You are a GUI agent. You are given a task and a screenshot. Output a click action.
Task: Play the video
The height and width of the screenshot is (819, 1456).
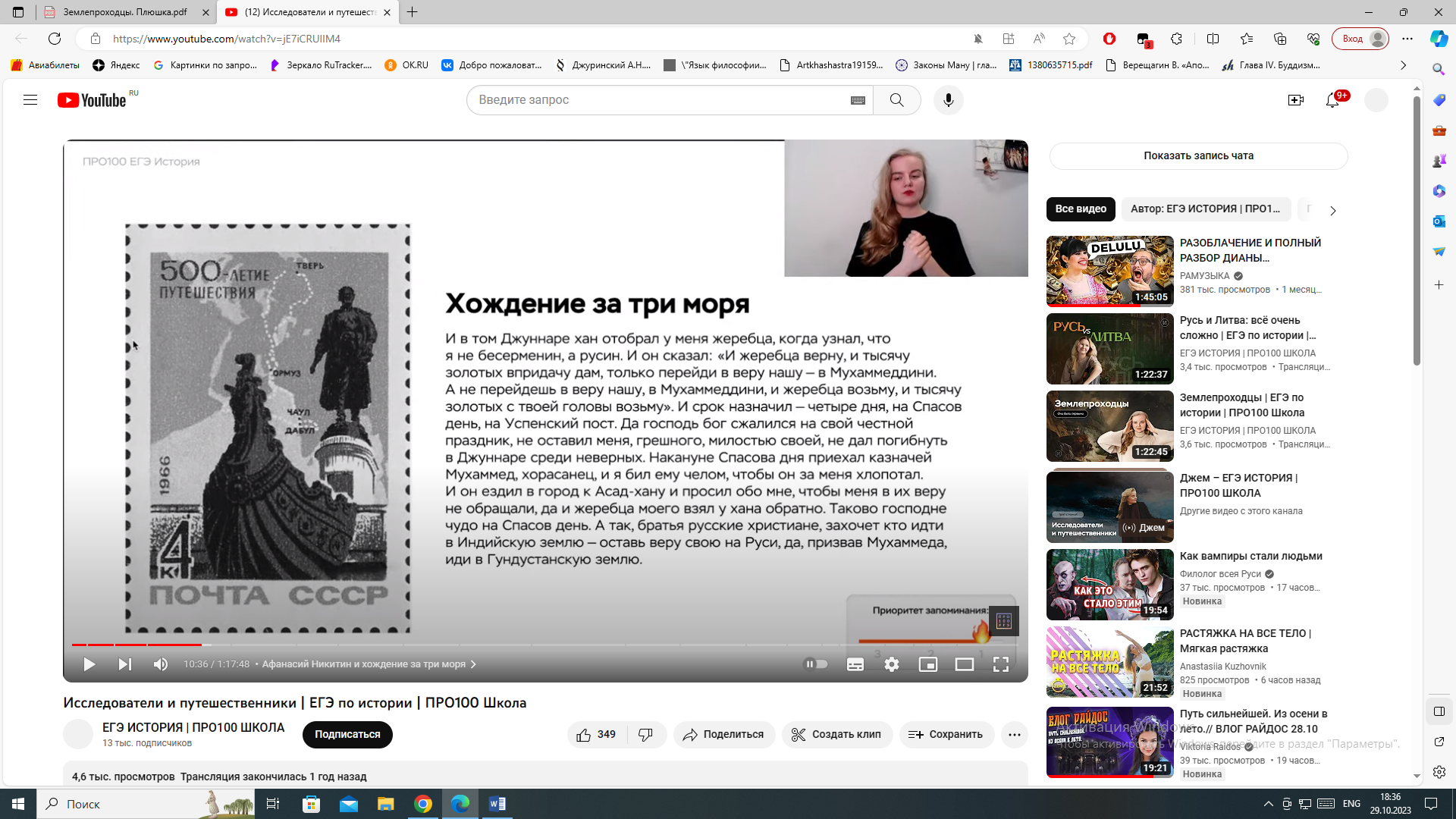(89, 664)
